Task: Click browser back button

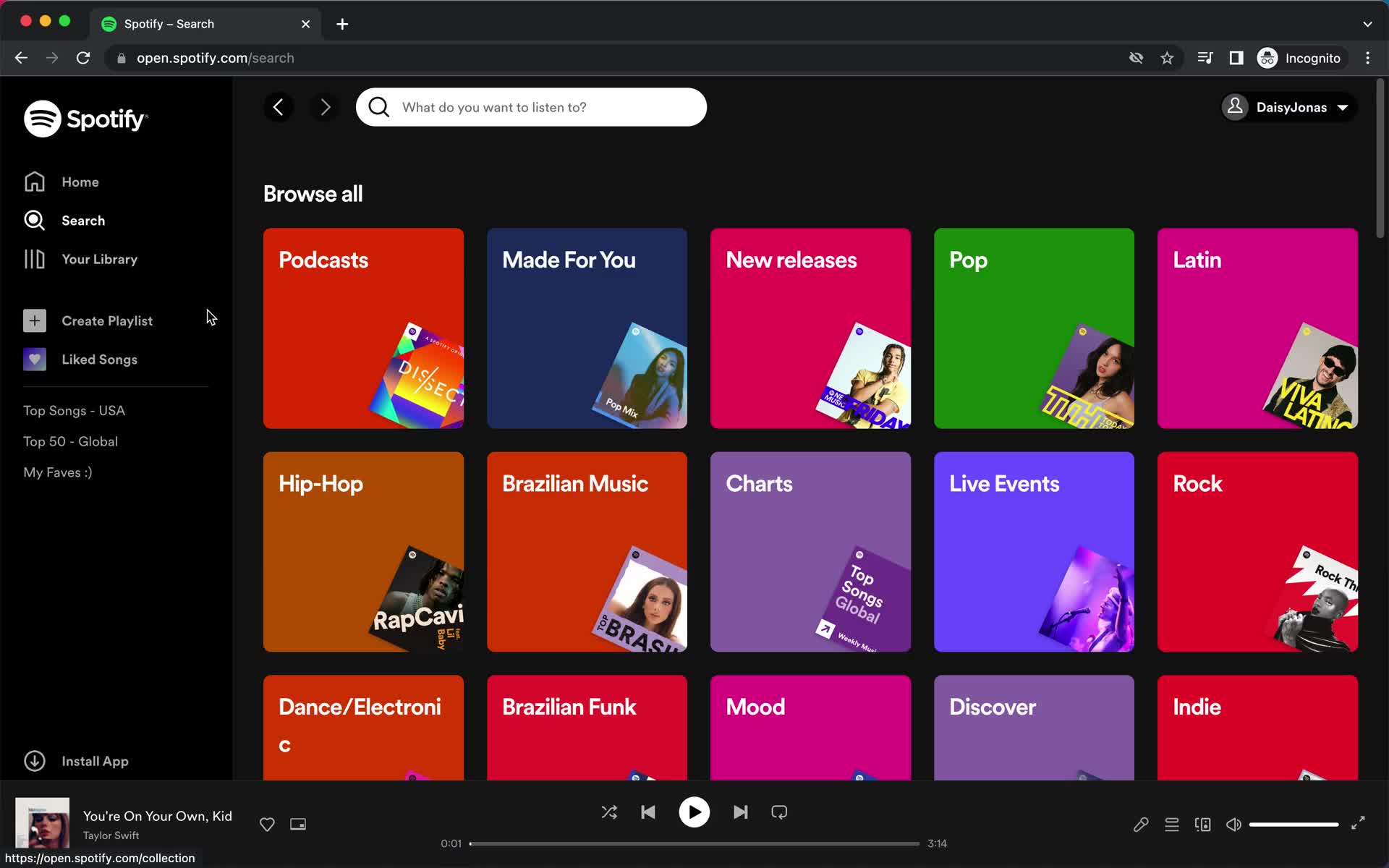Action: [x=21, y=58]
